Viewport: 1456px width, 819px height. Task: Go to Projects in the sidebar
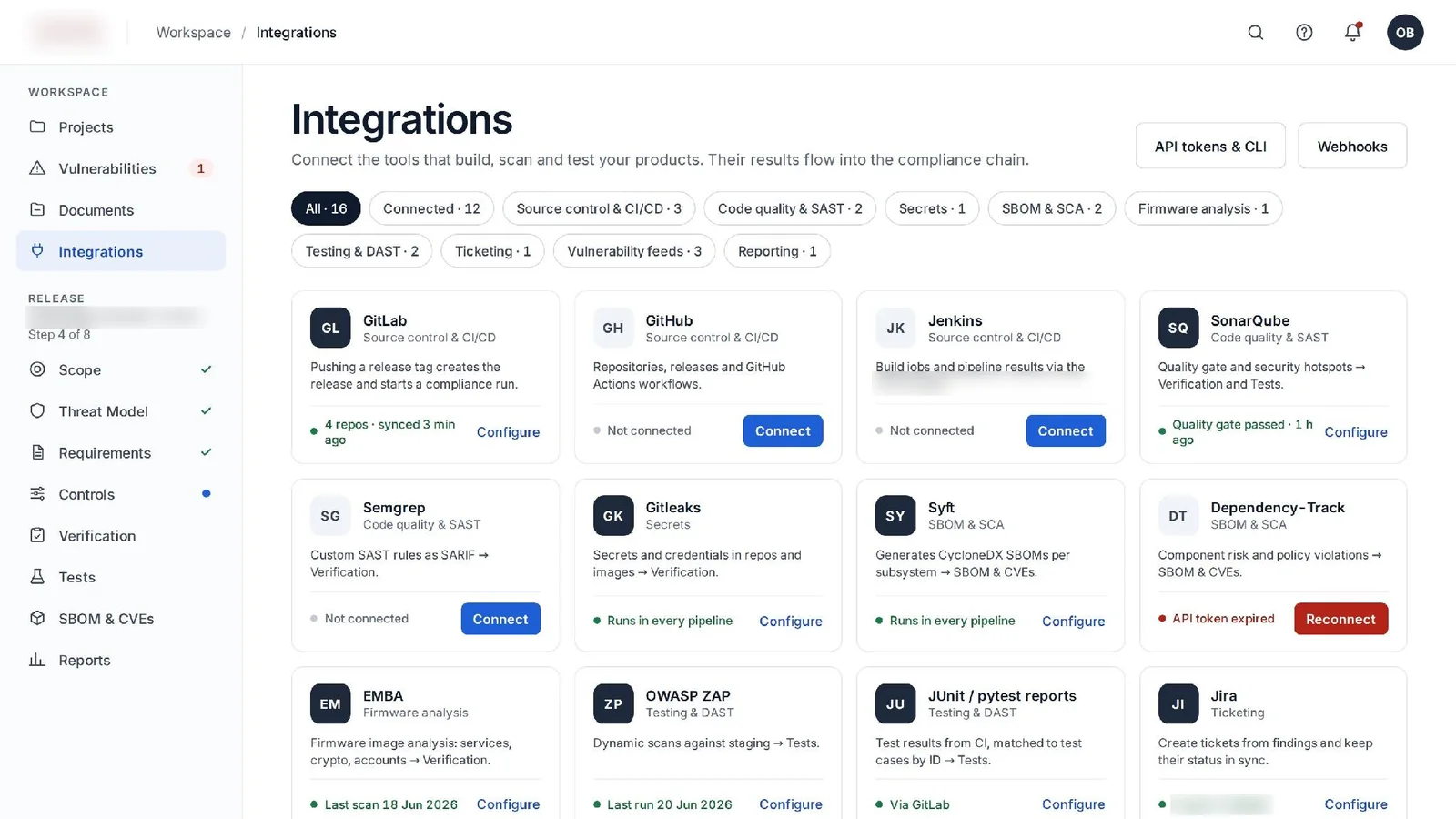pos(121,126)
